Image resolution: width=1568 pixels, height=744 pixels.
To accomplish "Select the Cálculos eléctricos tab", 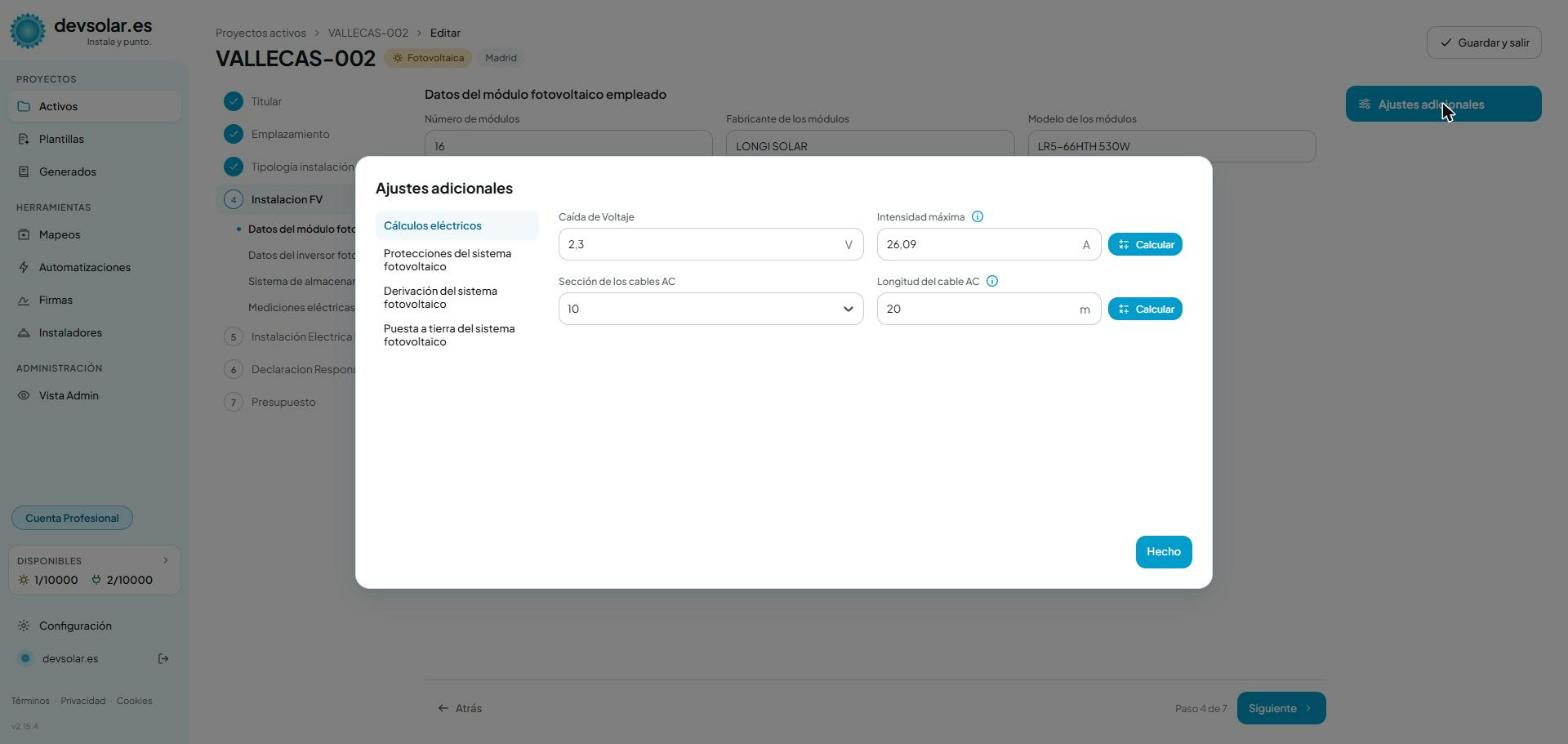I will click(457, 226).
